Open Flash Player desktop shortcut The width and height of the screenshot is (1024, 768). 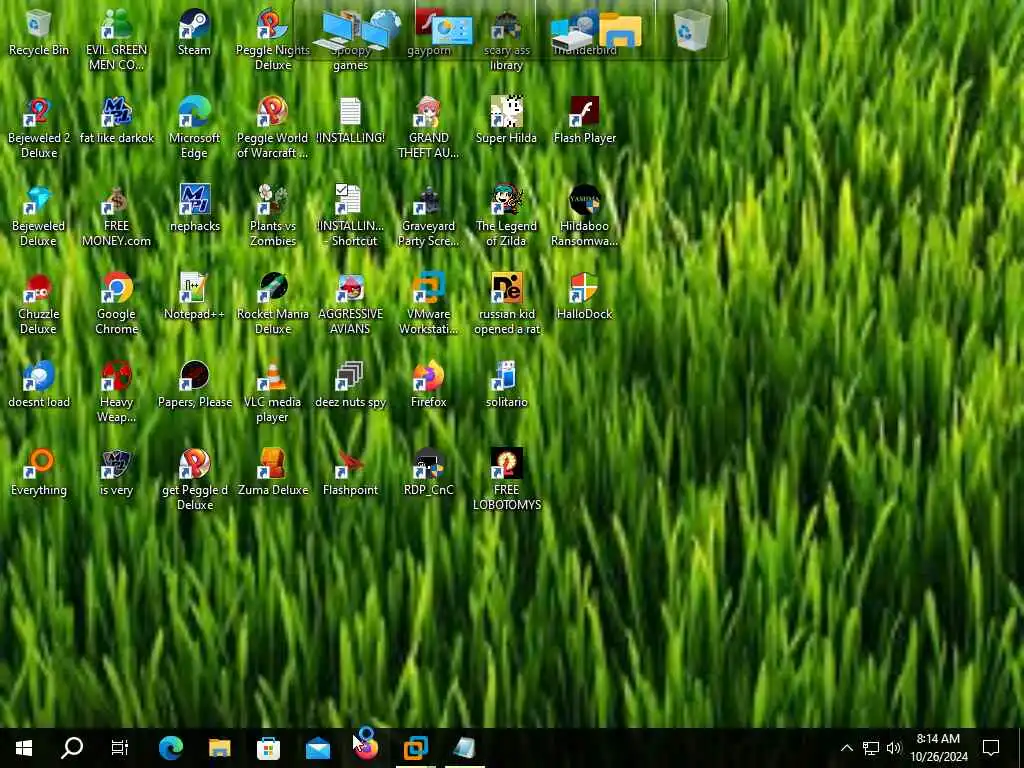(x=584, y=121)
